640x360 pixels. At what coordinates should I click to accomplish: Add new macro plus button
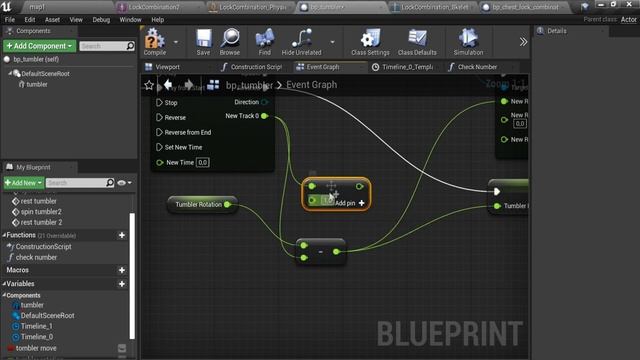coord(122,270)
